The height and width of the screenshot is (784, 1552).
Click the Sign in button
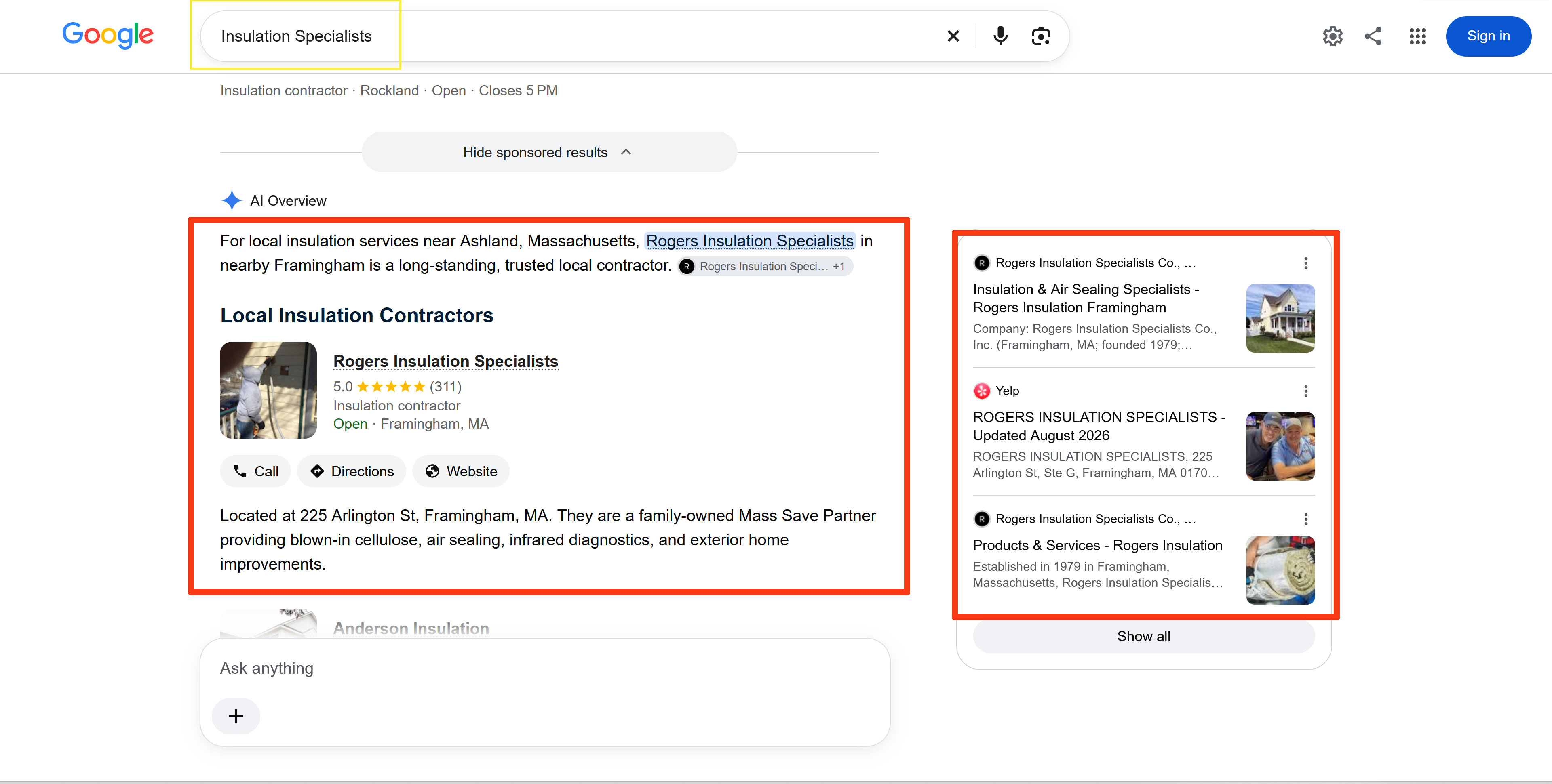click(x=1488, y=36)
